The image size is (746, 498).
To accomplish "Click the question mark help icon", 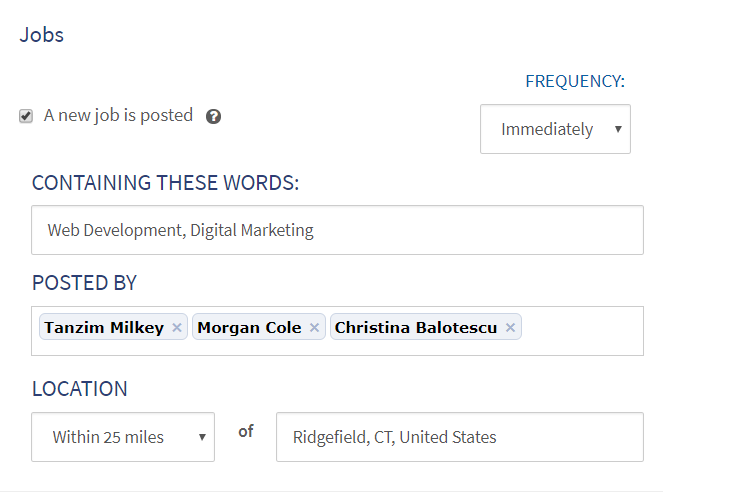I will tap(213, 117).
